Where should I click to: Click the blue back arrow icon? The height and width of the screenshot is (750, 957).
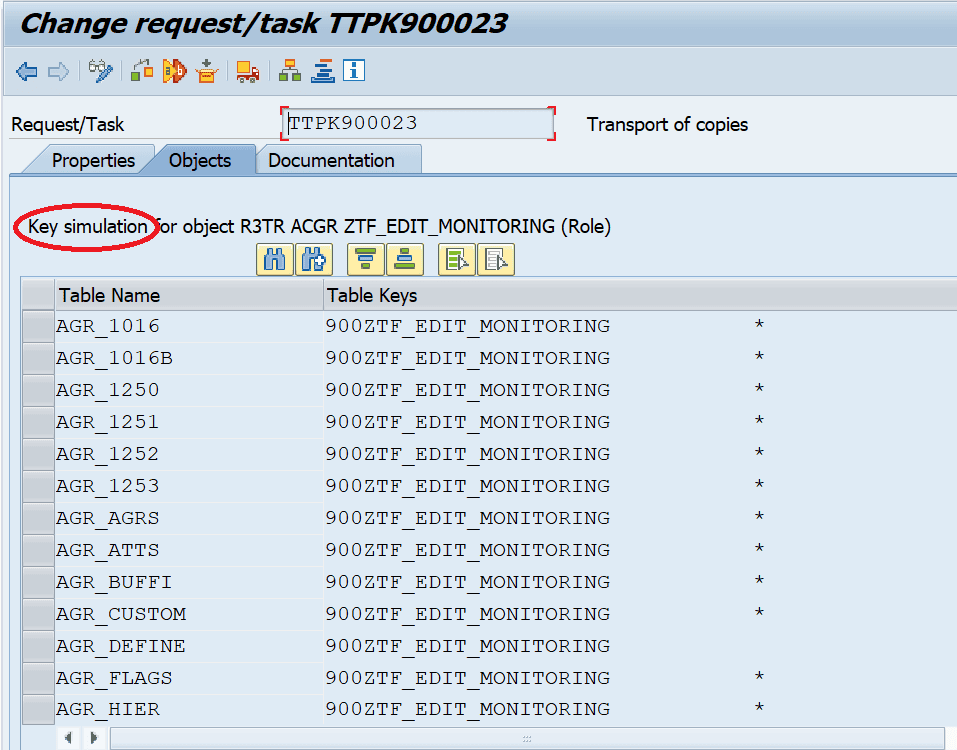point(27,71)
